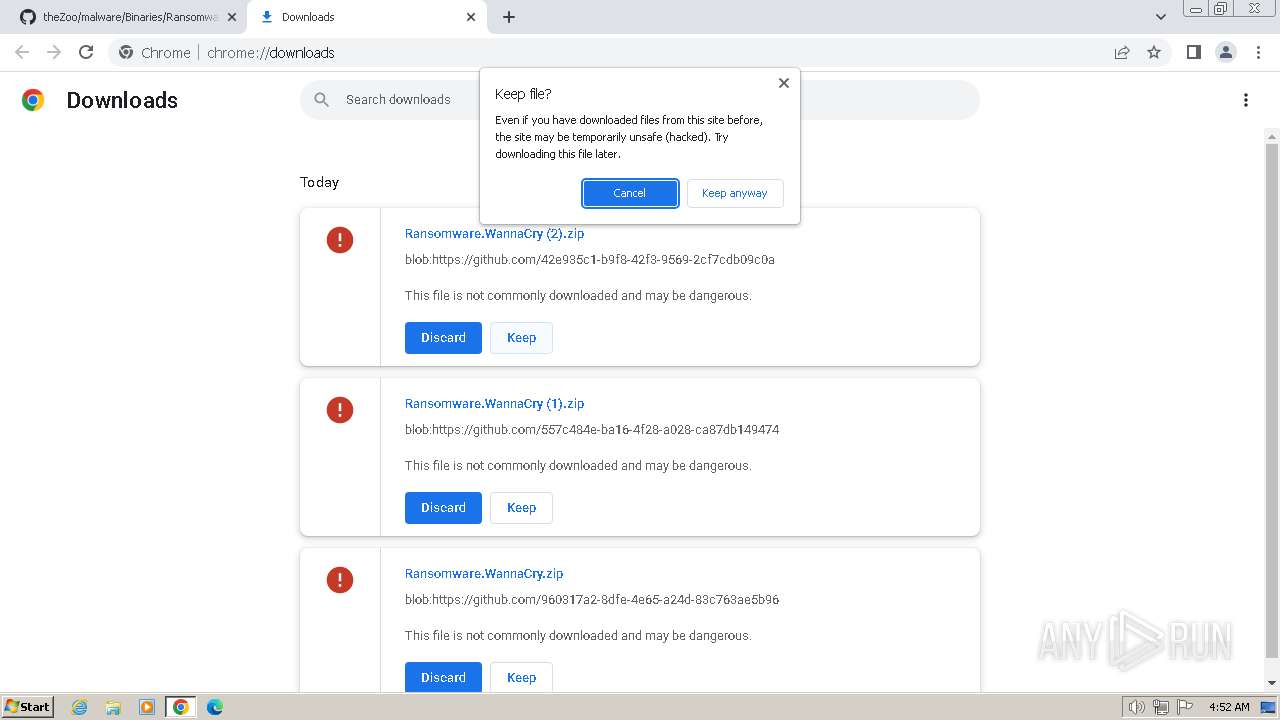Open a new tab with the plus button
Image resolution: width=1280 pixels, height=720 pixels.
[508, 17]
